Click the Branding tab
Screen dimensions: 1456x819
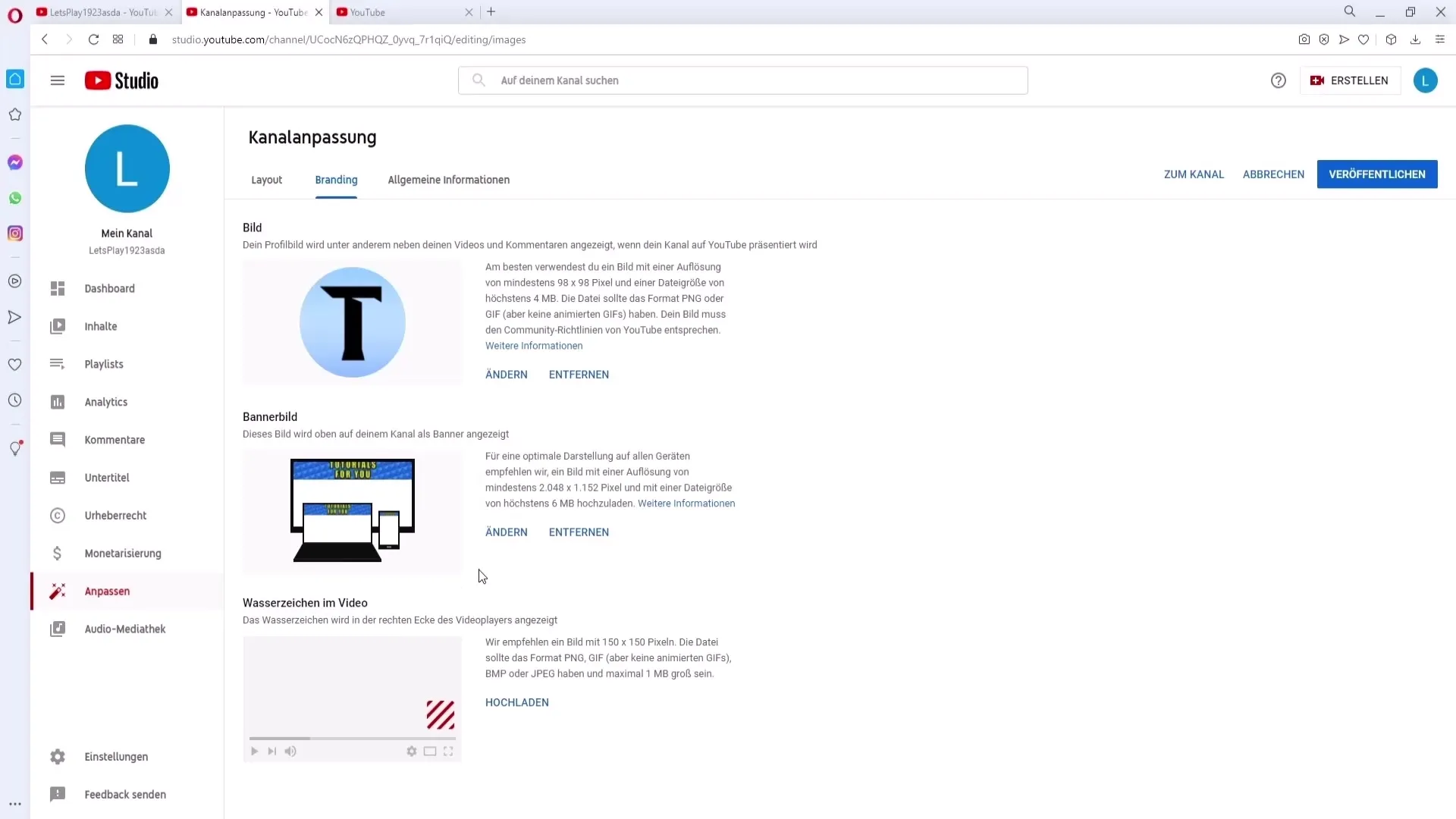point(336,179)
